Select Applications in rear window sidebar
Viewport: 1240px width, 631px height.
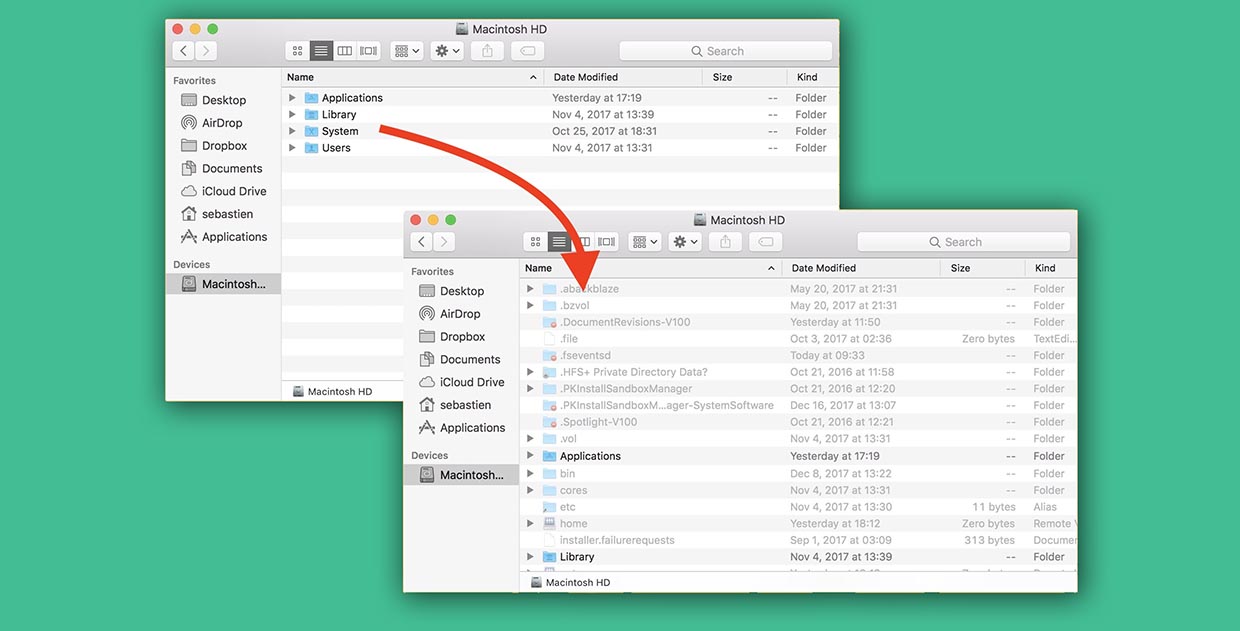coord(223,237)
